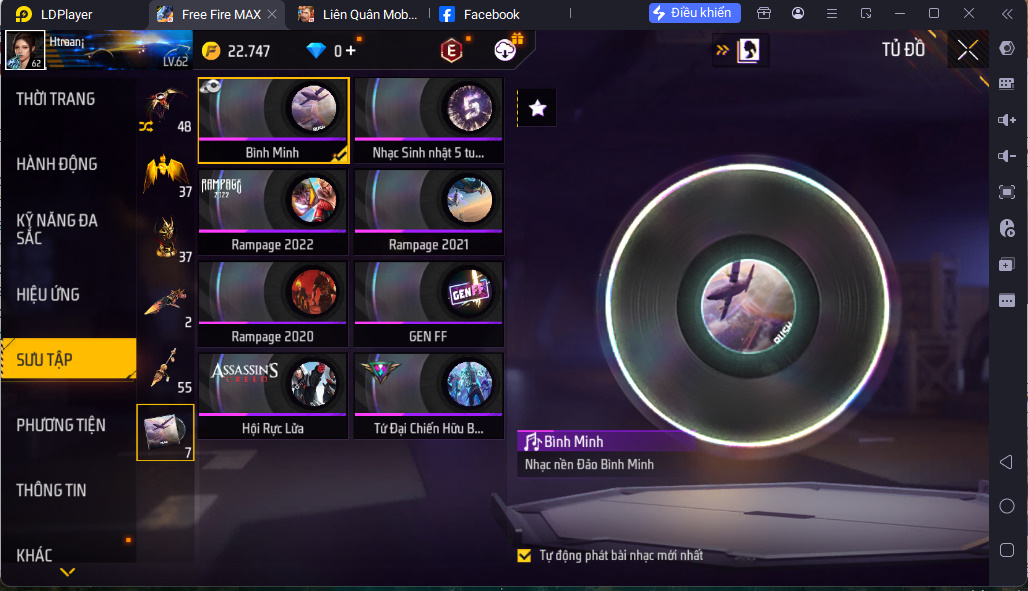Select the Rampage 2022 music disc
This screenshot has width=1028, height=591.
(x=273, y=212)
